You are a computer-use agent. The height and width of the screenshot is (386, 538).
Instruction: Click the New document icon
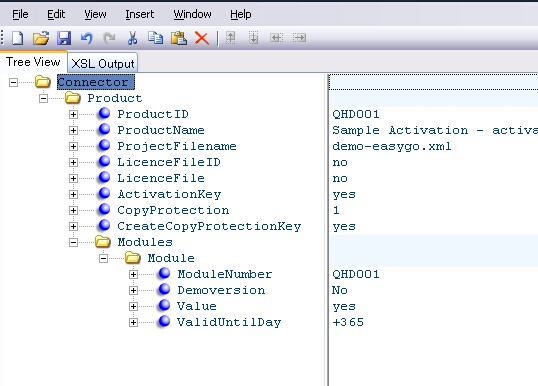coord(18,38)
